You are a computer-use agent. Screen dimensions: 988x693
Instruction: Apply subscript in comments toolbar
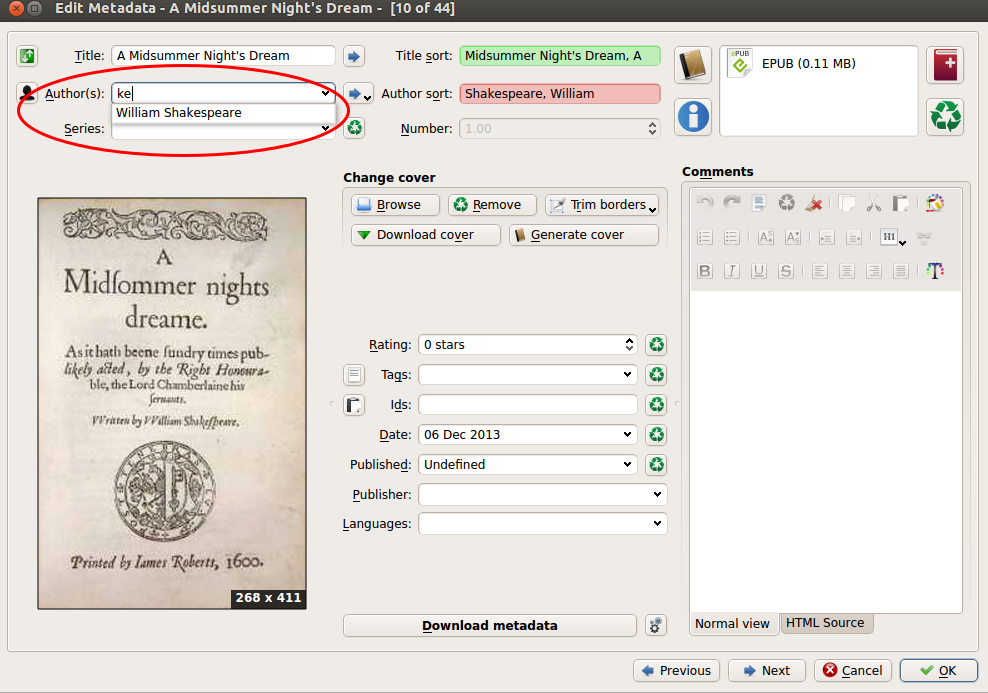click(x=793, y=238)
